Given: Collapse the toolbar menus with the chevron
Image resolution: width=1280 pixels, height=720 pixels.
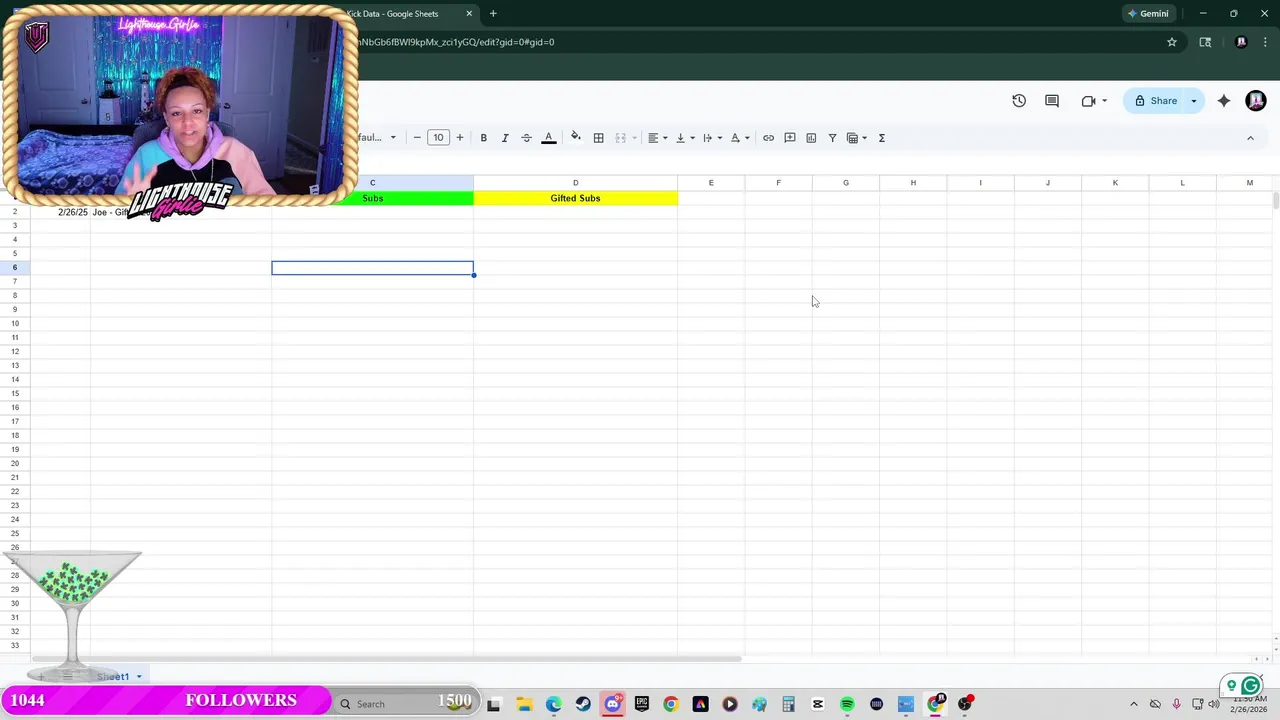Looking at the screenshot, I should click(1250, 138).
